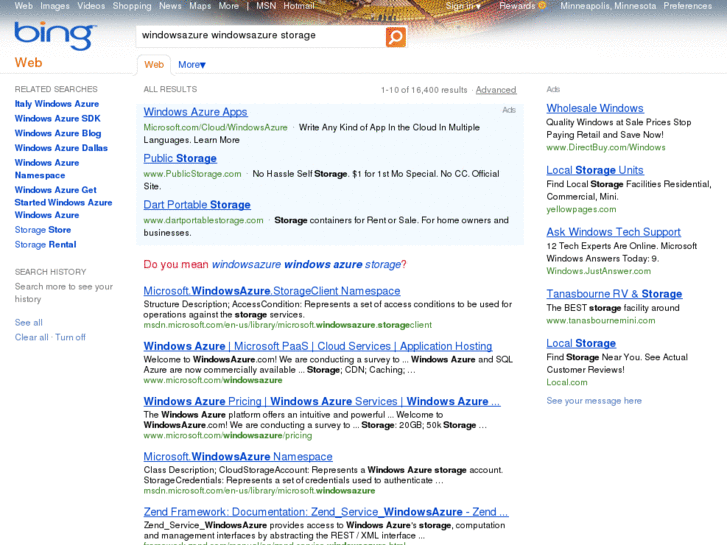Viewport: 727px width, 545px height.
Task: Click the Web heading under Bing logo
Action: pos(28,63)
